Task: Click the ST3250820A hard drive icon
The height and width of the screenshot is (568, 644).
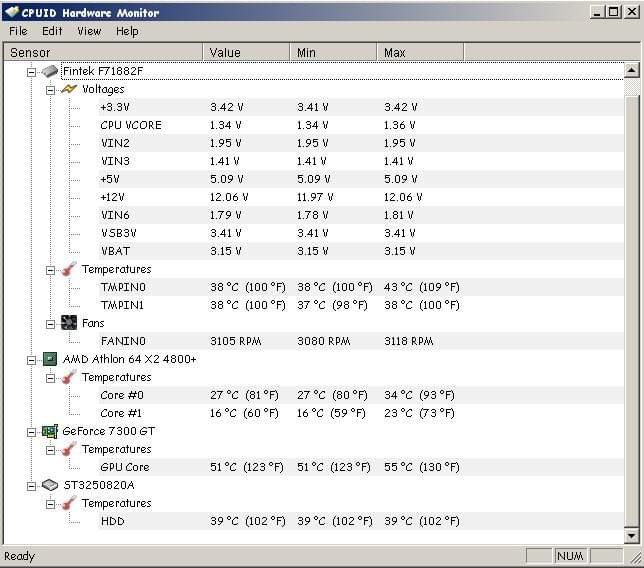Action: coord(50,485)
